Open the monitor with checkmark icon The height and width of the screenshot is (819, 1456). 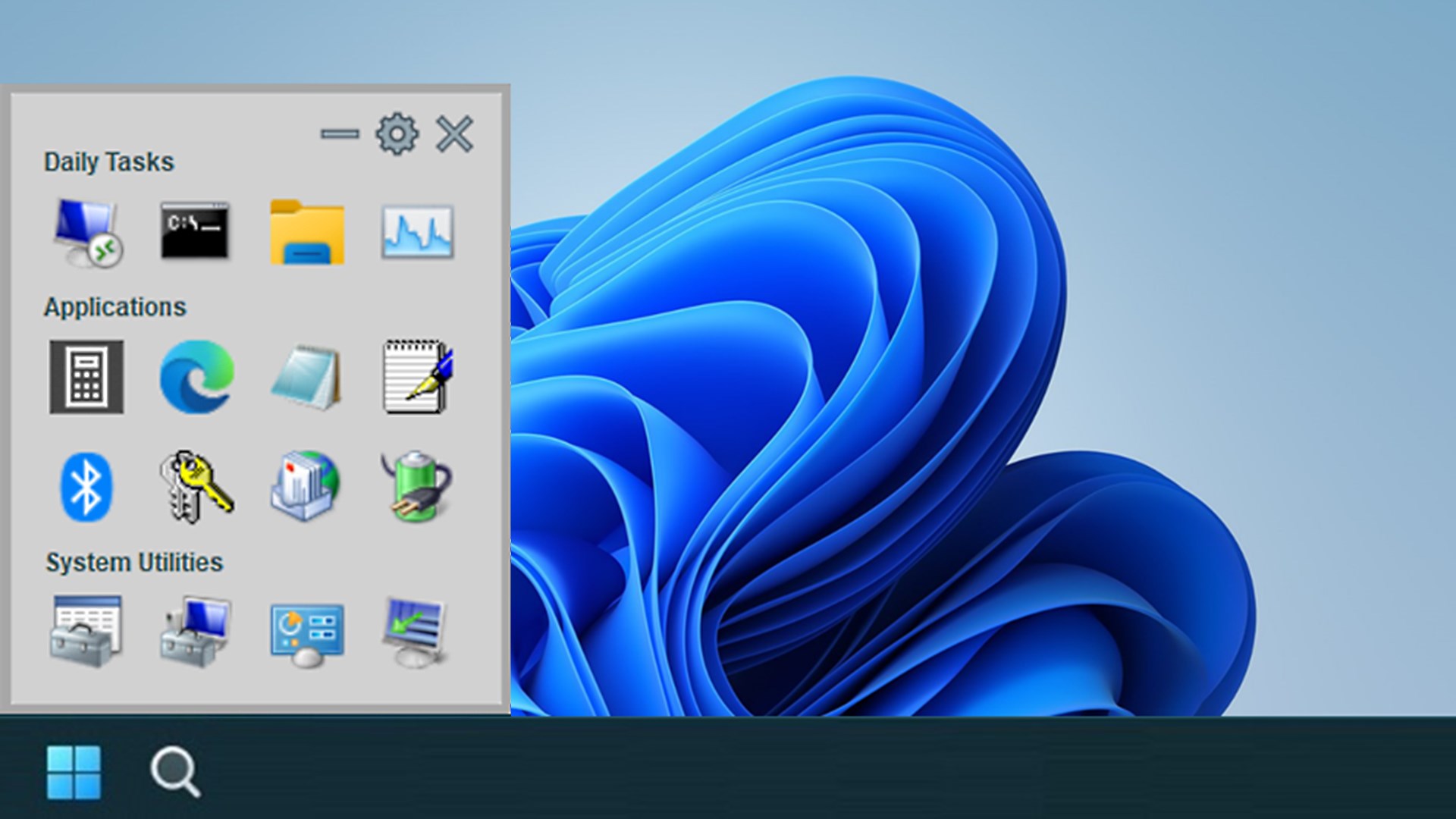(x=415, y=631)
